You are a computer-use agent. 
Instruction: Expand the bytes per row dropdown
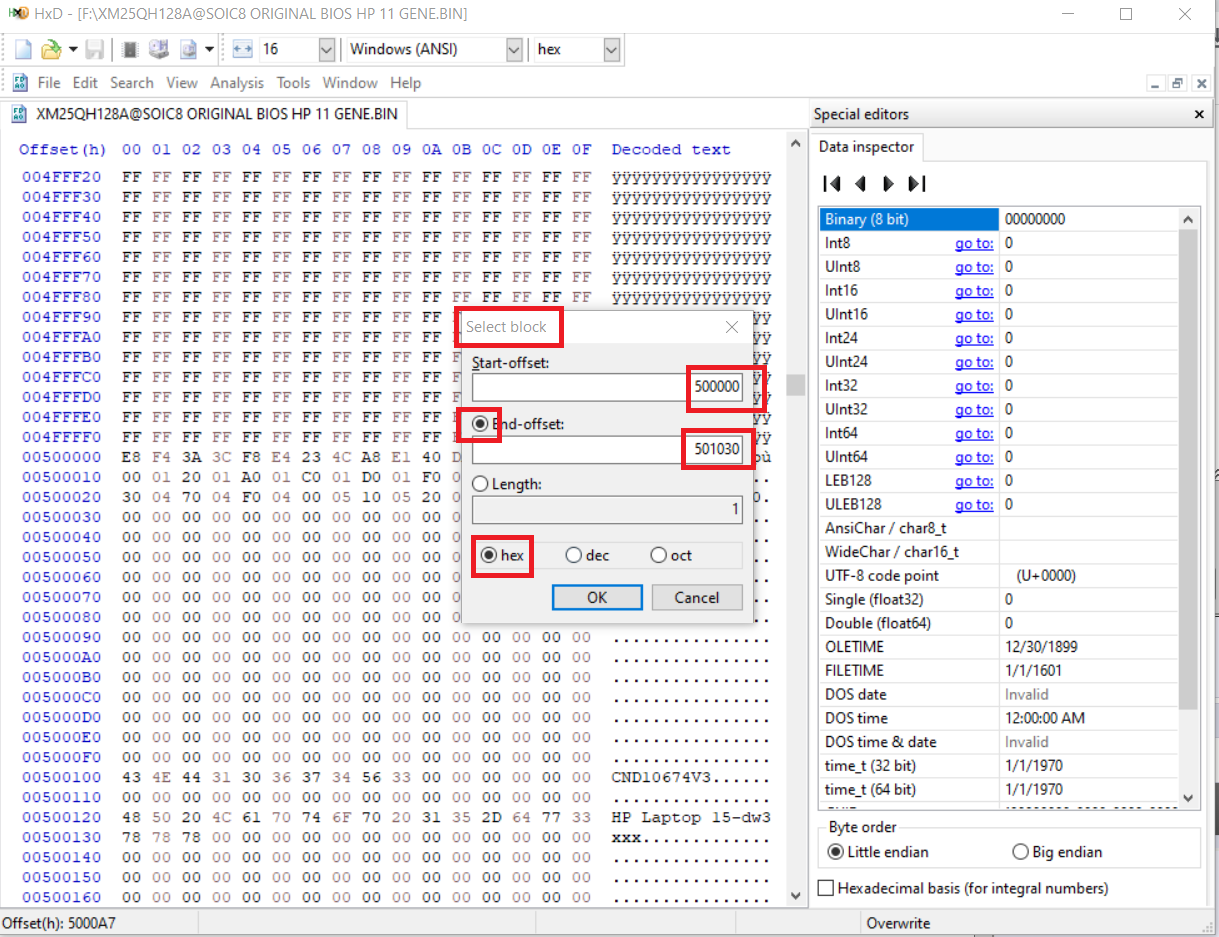click(x=326, y=49)
